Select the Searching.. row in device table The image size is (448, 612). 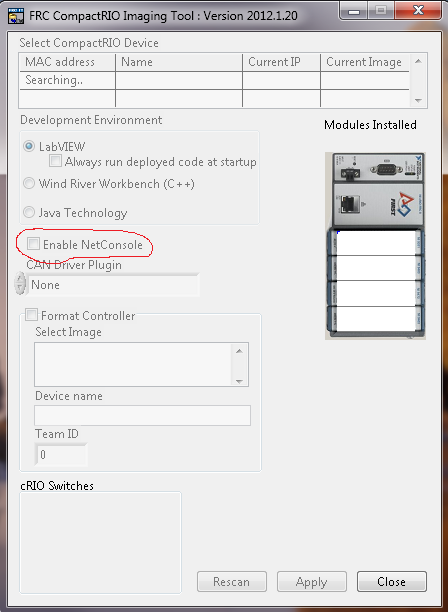(214, 80)
